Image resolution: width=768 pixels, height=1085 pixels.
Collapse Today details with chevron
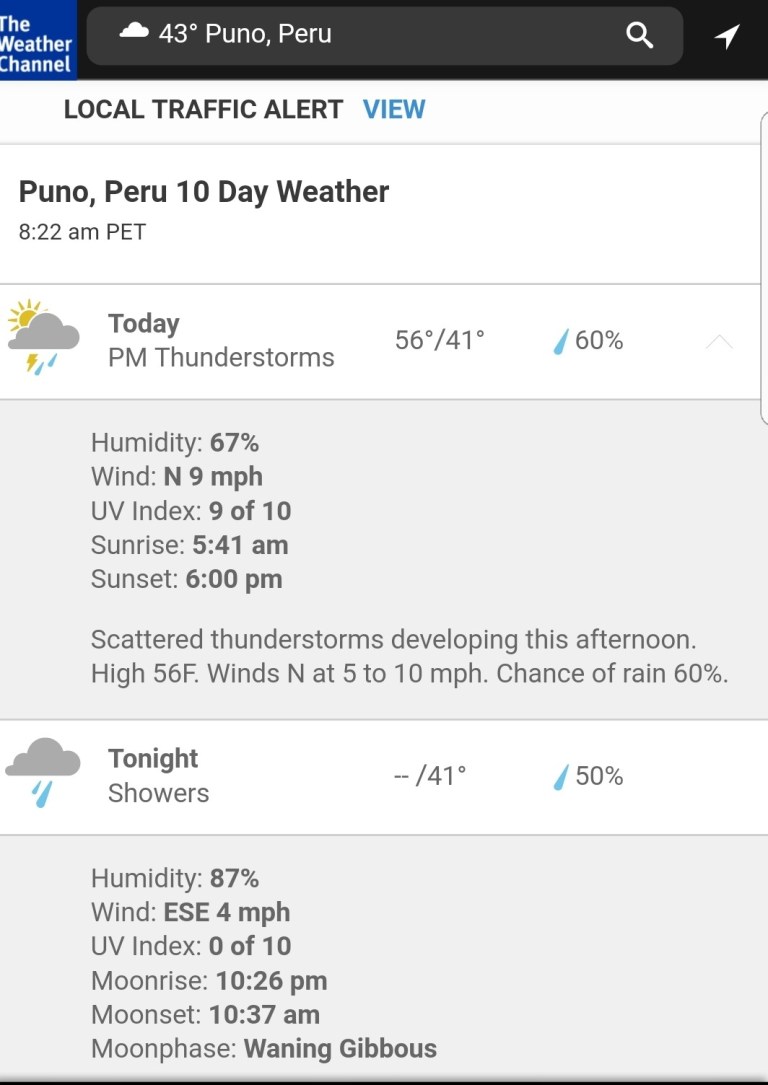(719, 343)
